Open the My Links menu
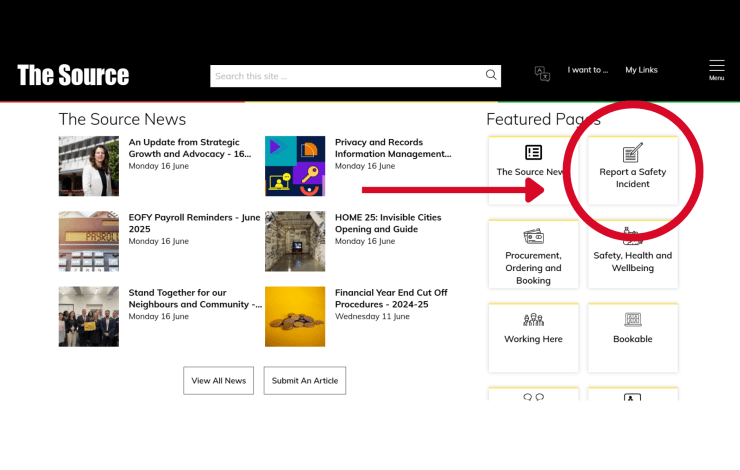The image size is (740, 470). 641,70
